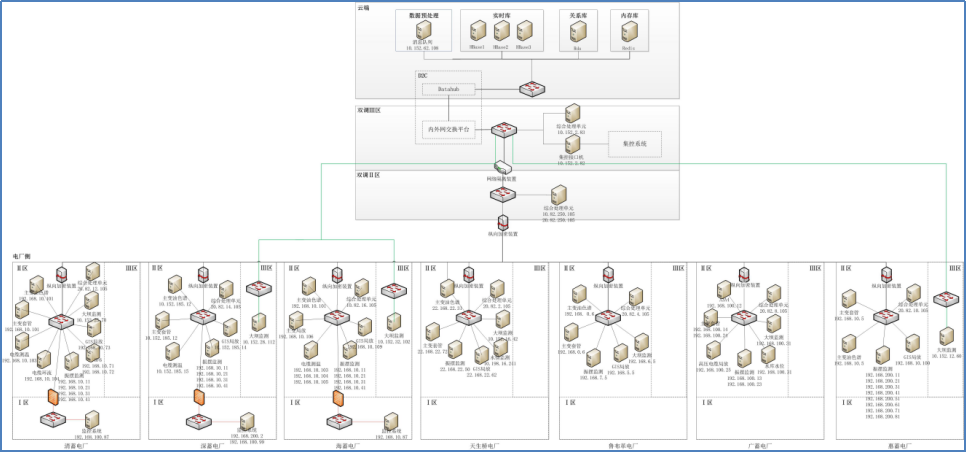Click 纵向加密装置 icon in 鲁布革电厂
This screenshot has width=967, height=454.
(x=608, y=274)
